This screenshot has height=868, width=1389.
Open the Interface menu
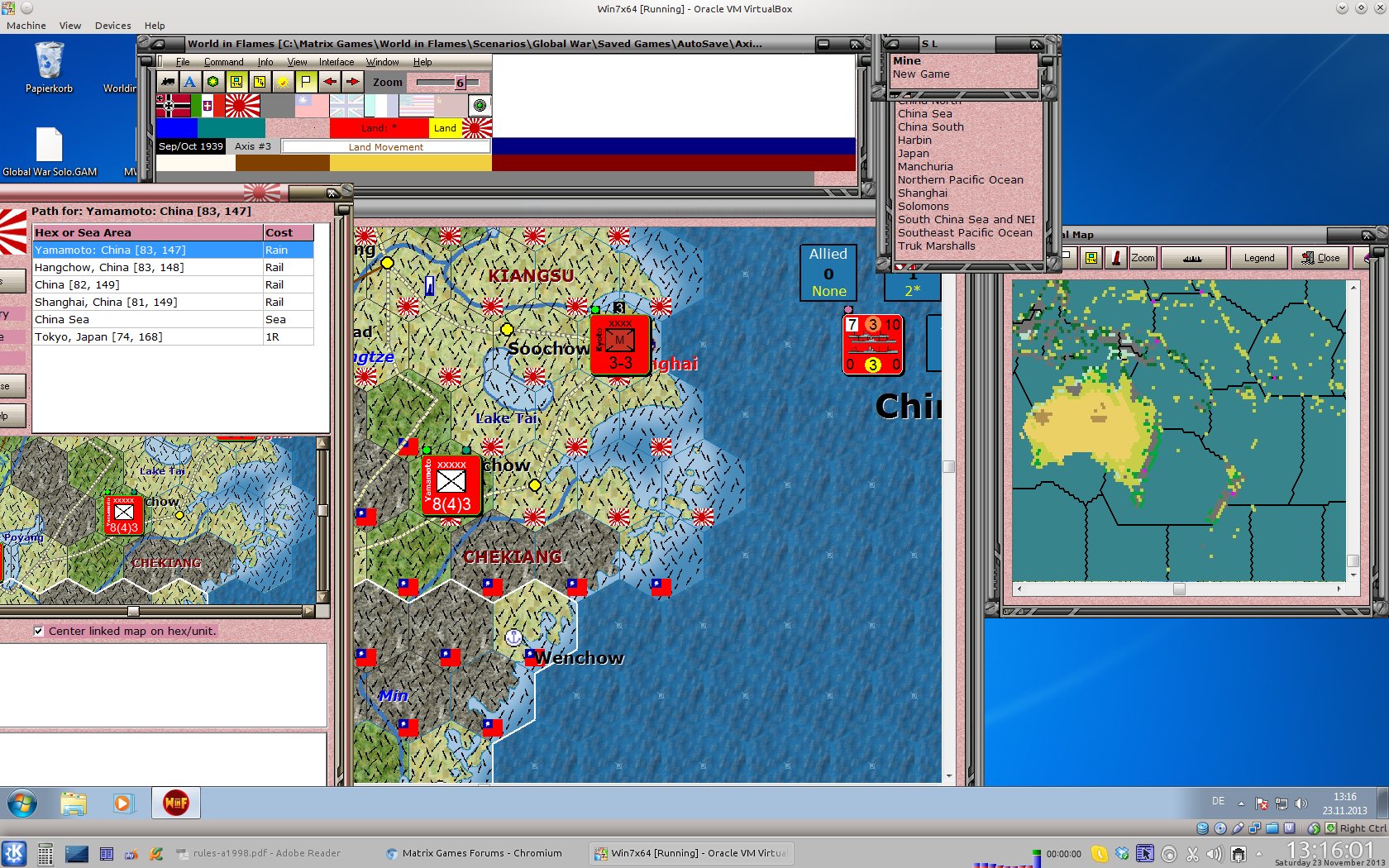click(337, 62)
